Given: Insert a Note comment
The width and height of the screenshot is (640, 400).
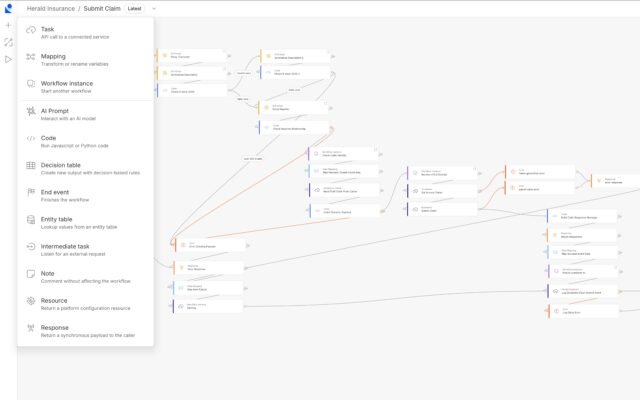Looking at the screenshot, I should coord(48,276).
